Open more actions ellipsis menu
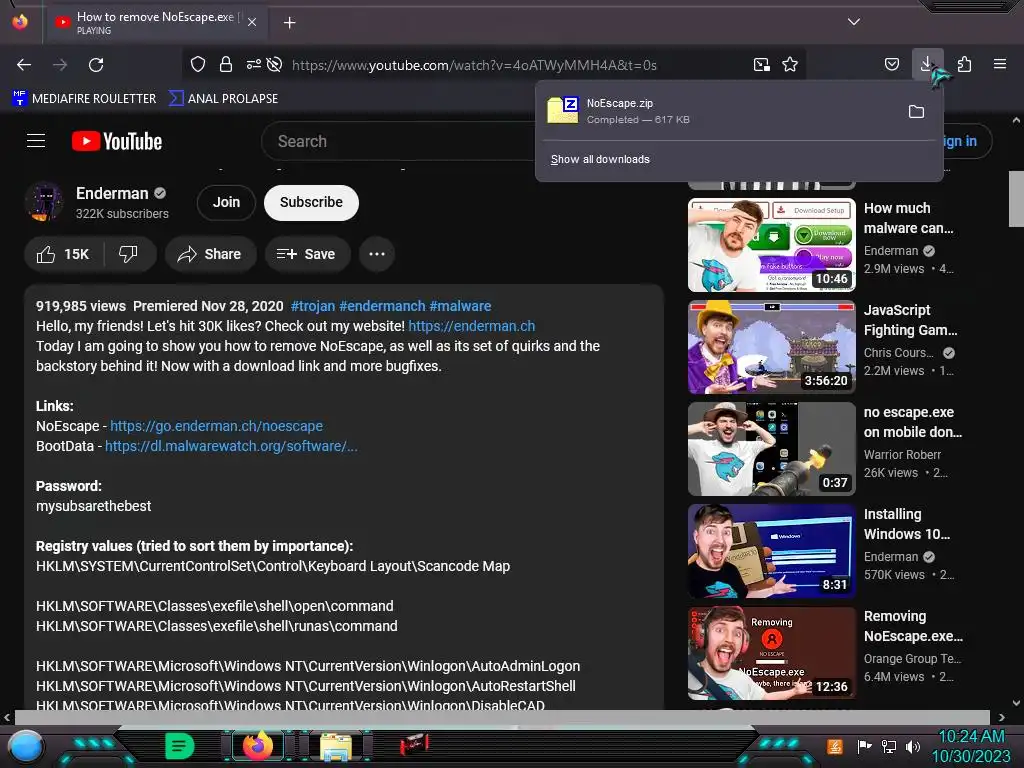This screenshot has height=768, width=1024. (x=377, y=254)
